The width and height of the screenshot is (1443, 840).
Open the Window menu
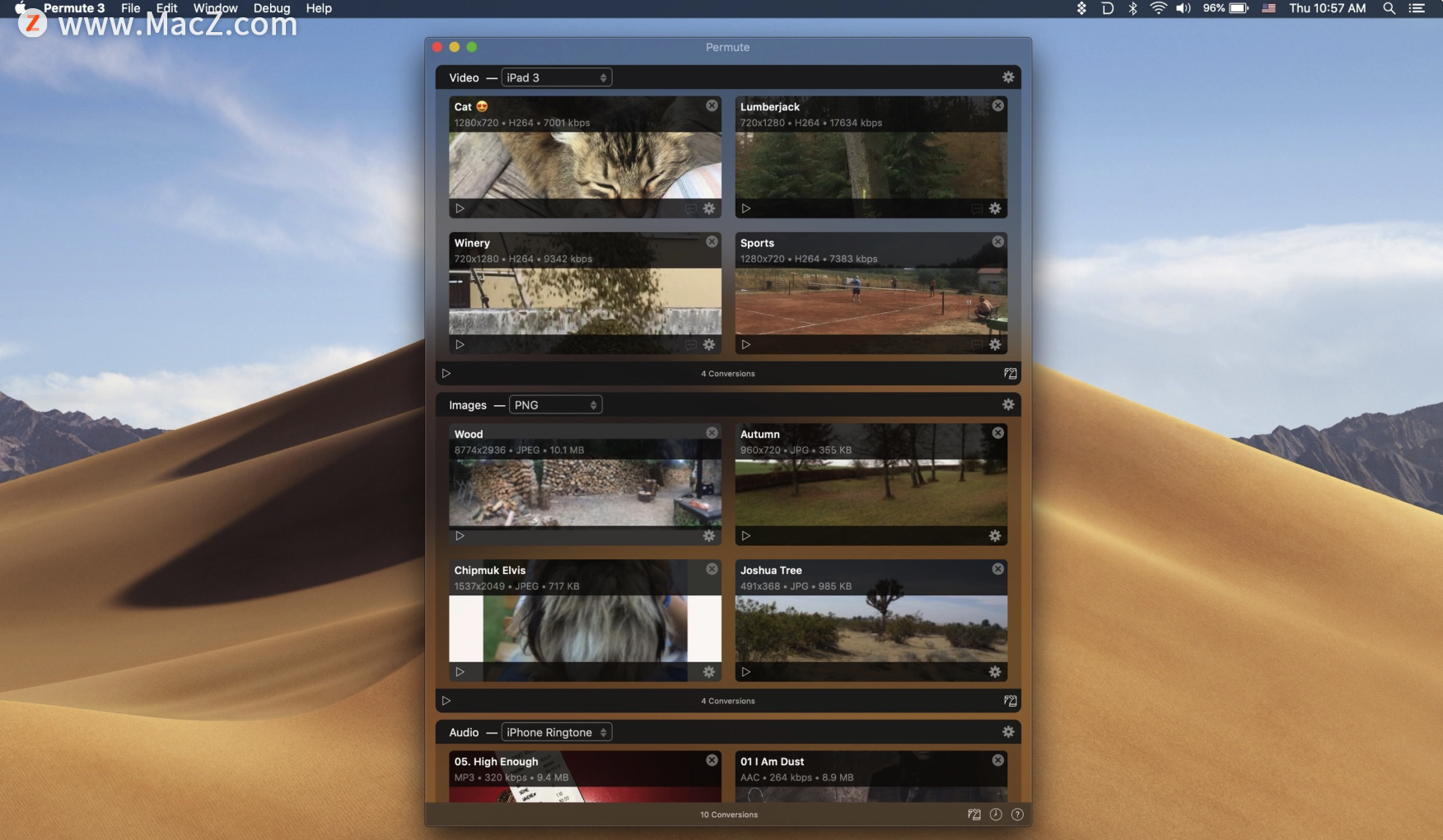(x=215, y=8)
